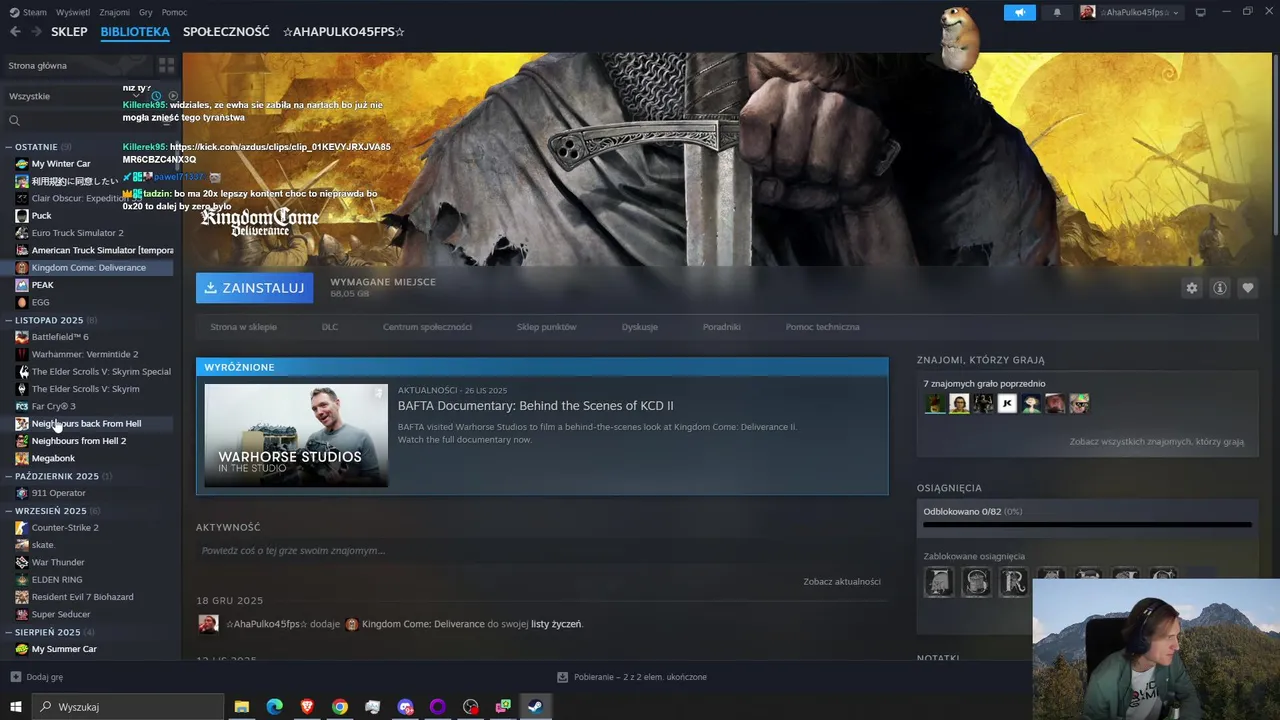Click the third locked achievement icon
This screenshot has height=720, width=1280.
(1014, 582)
